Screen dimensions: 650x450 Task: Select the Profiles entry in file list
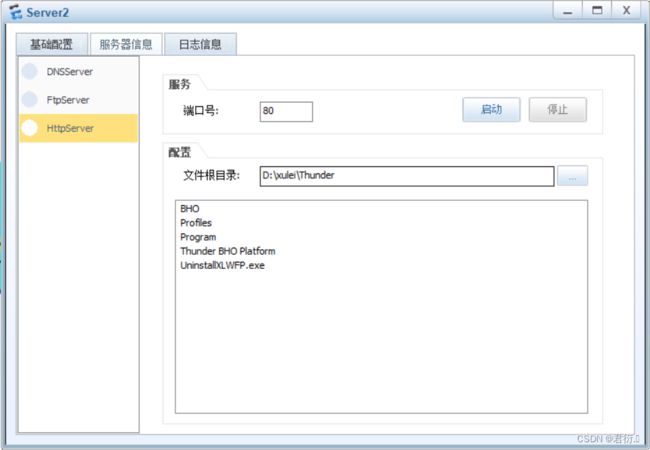(196, 223)
